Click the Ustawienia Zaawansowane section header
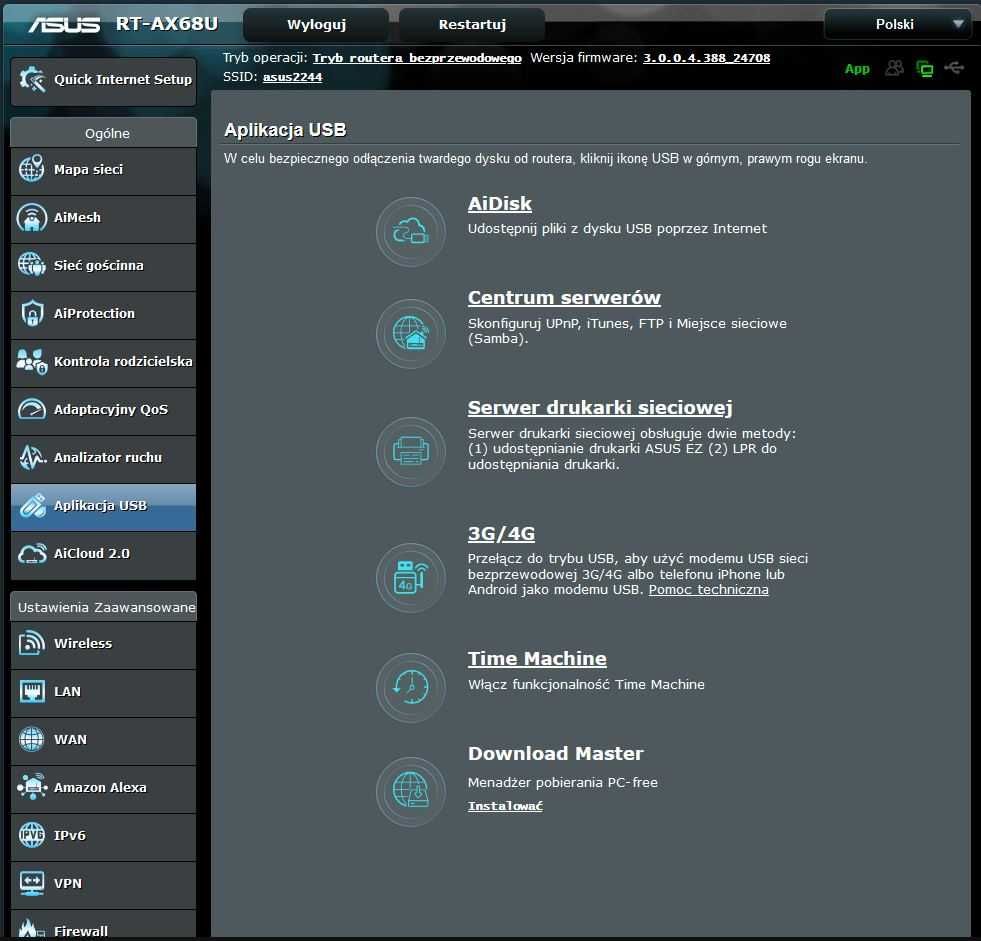 pyautogui.click(x=103, y=607)
